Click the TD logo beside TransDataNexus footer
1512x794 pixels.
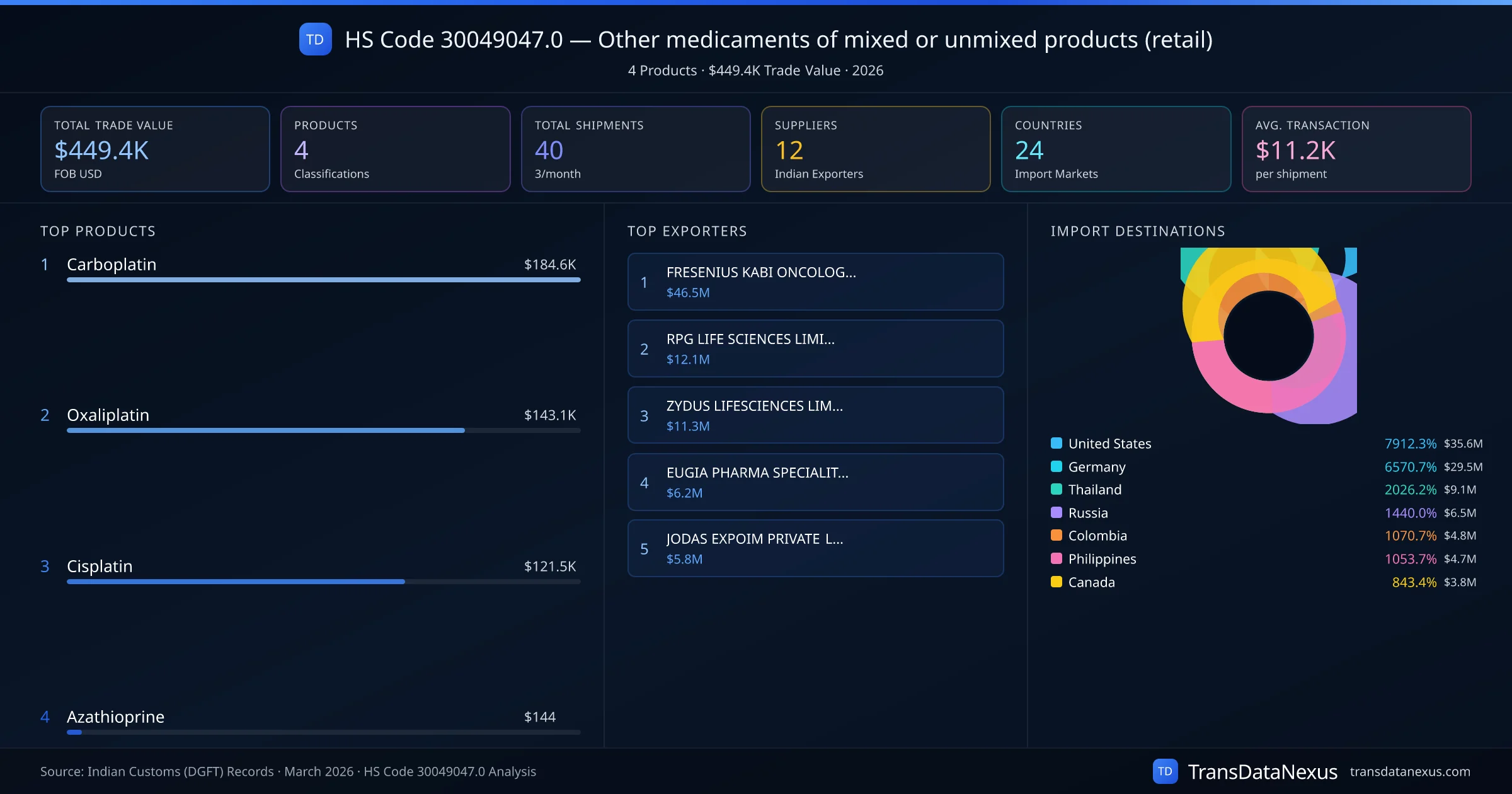[x=1165, y=771]
